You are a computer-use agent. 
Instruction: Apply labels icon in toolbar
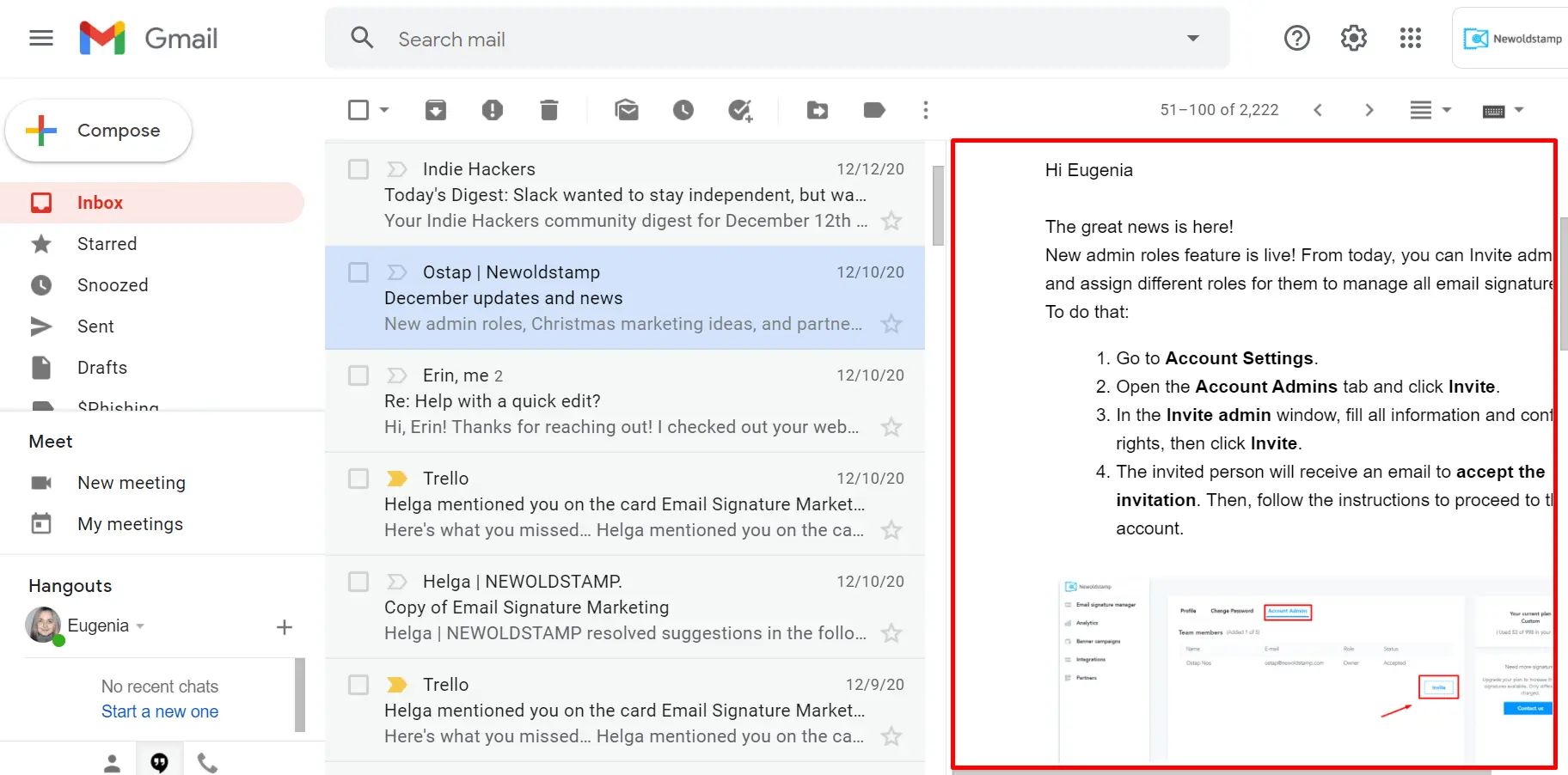pyautogui.click(x=874, y=110)
